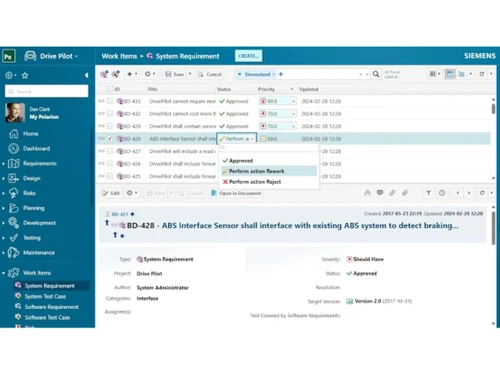Screen dimensions: 500x375
Task: Click the Drive Pilot car project icon
Action: click(x=30, y=56)
